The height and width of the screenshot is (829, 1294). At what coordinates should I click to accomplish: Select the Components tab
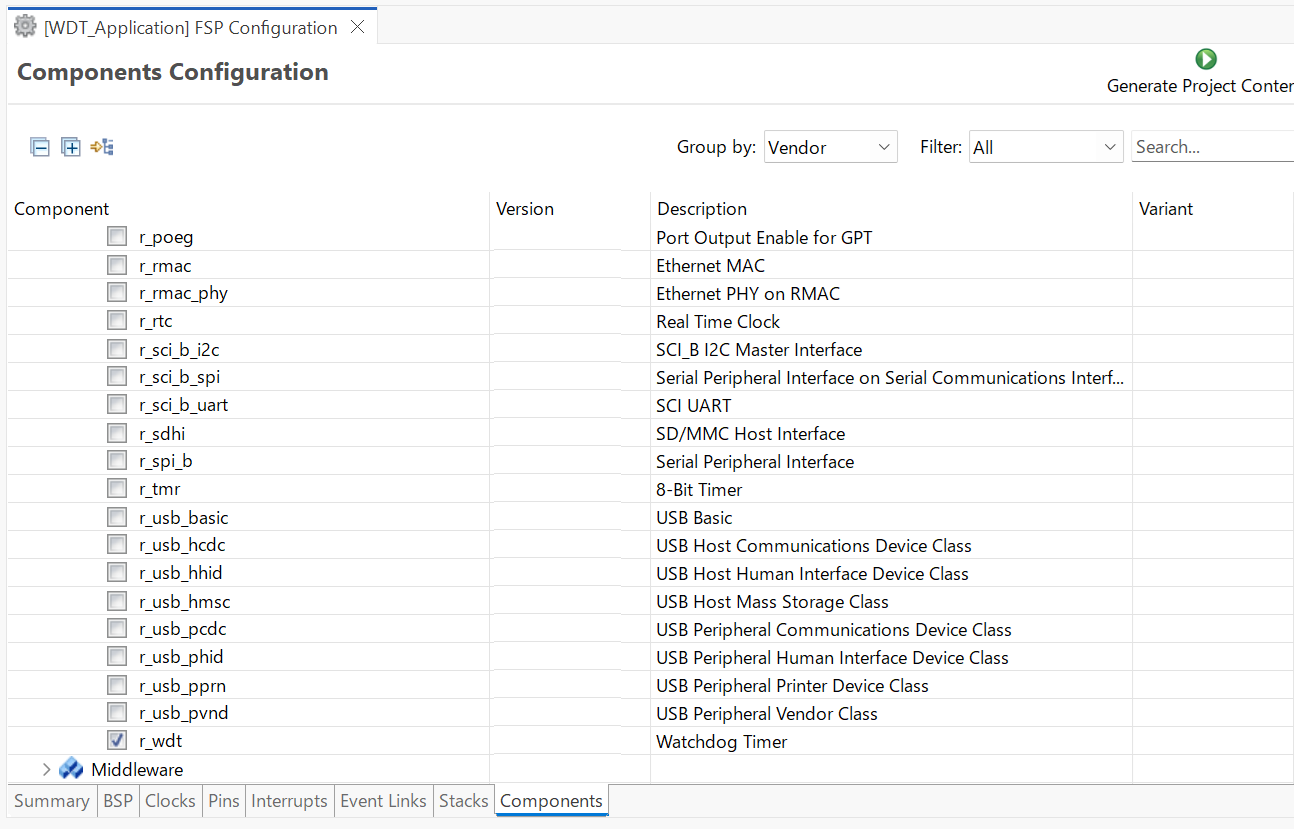click(x=552, y=801)
